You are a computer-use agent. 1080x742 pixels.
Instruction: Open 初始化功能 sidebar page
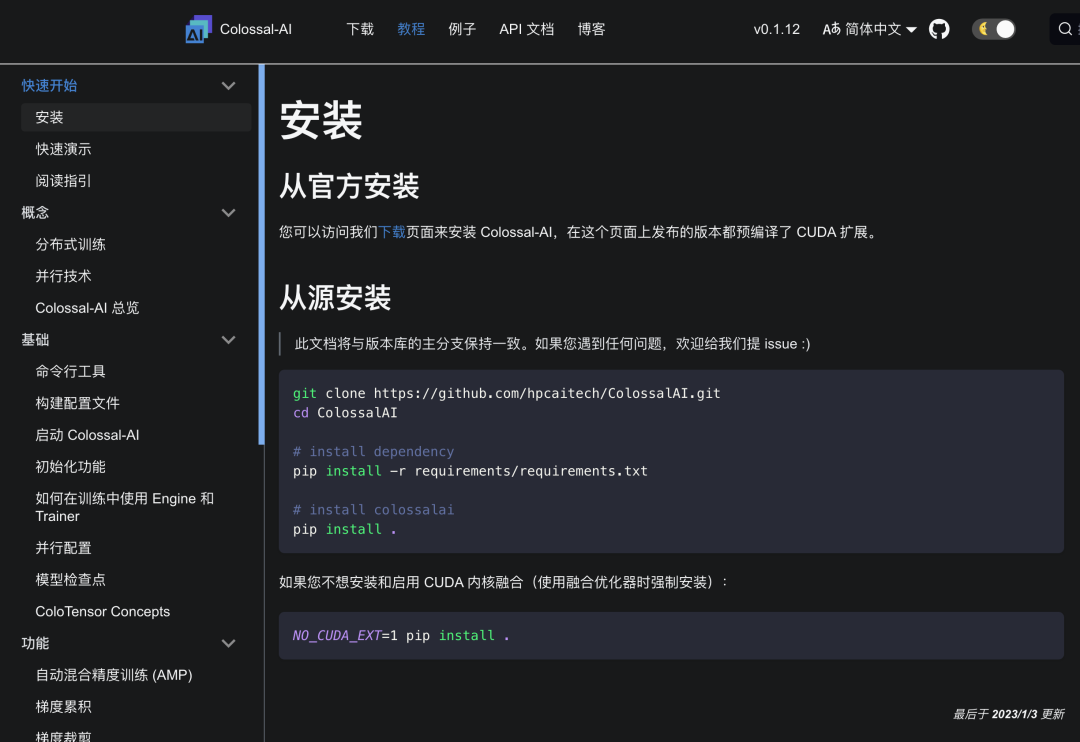point(70,466)
